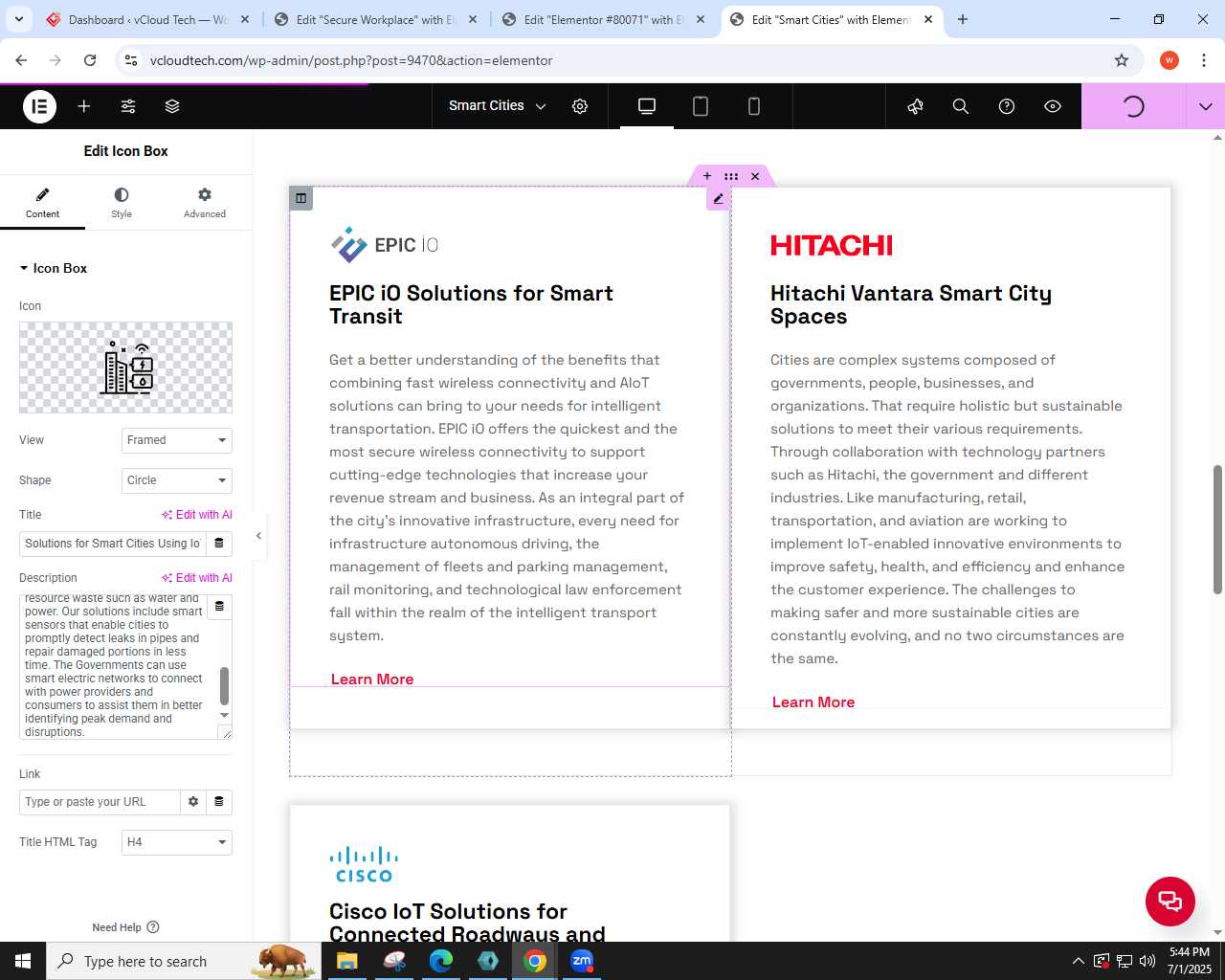Open dynamic tags for Title field
This screenshot has width=1225, height=980.
(x=219, y=544)
